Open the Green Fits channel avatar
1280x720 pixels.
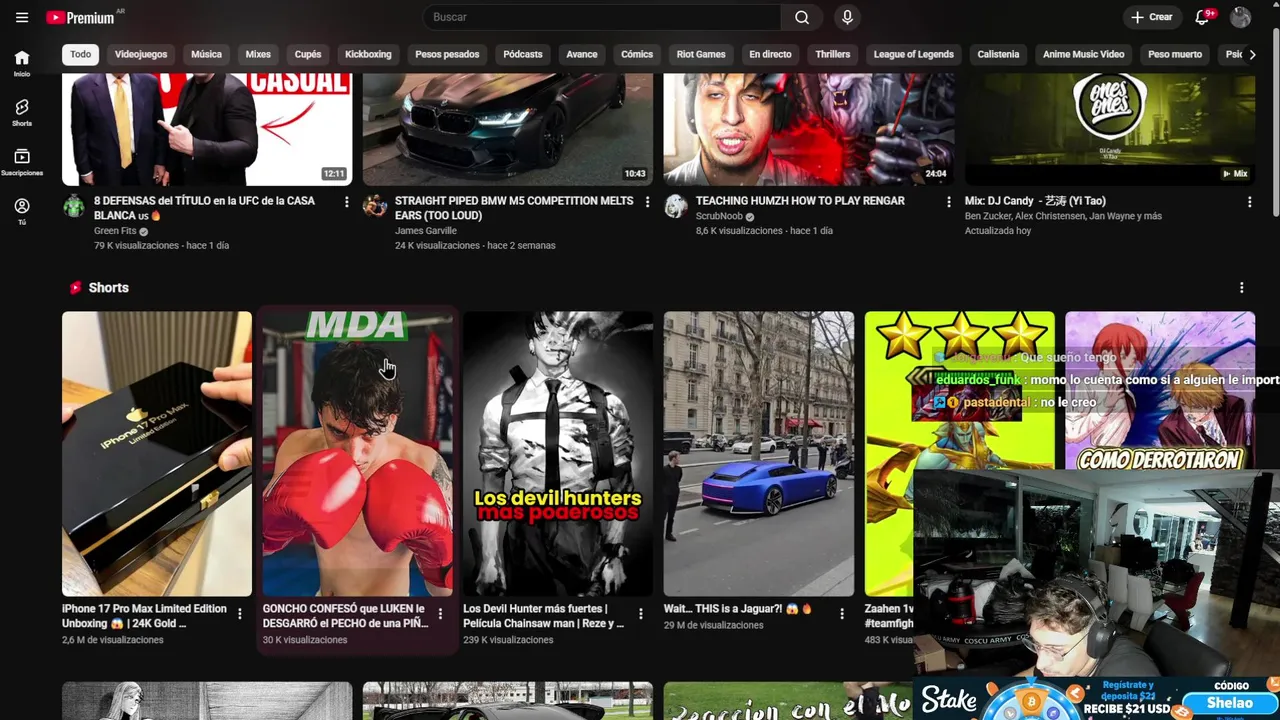point(74,206)
